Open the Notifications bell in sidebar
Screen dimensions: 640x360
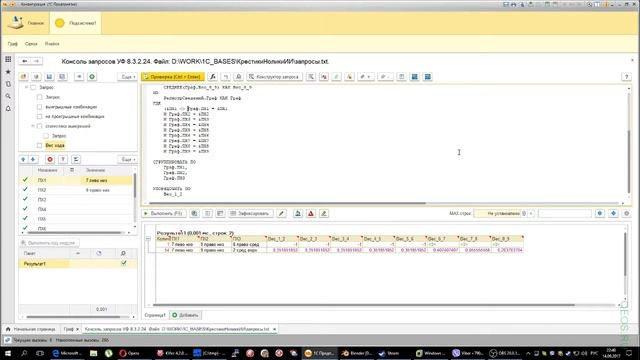point(8,109)
